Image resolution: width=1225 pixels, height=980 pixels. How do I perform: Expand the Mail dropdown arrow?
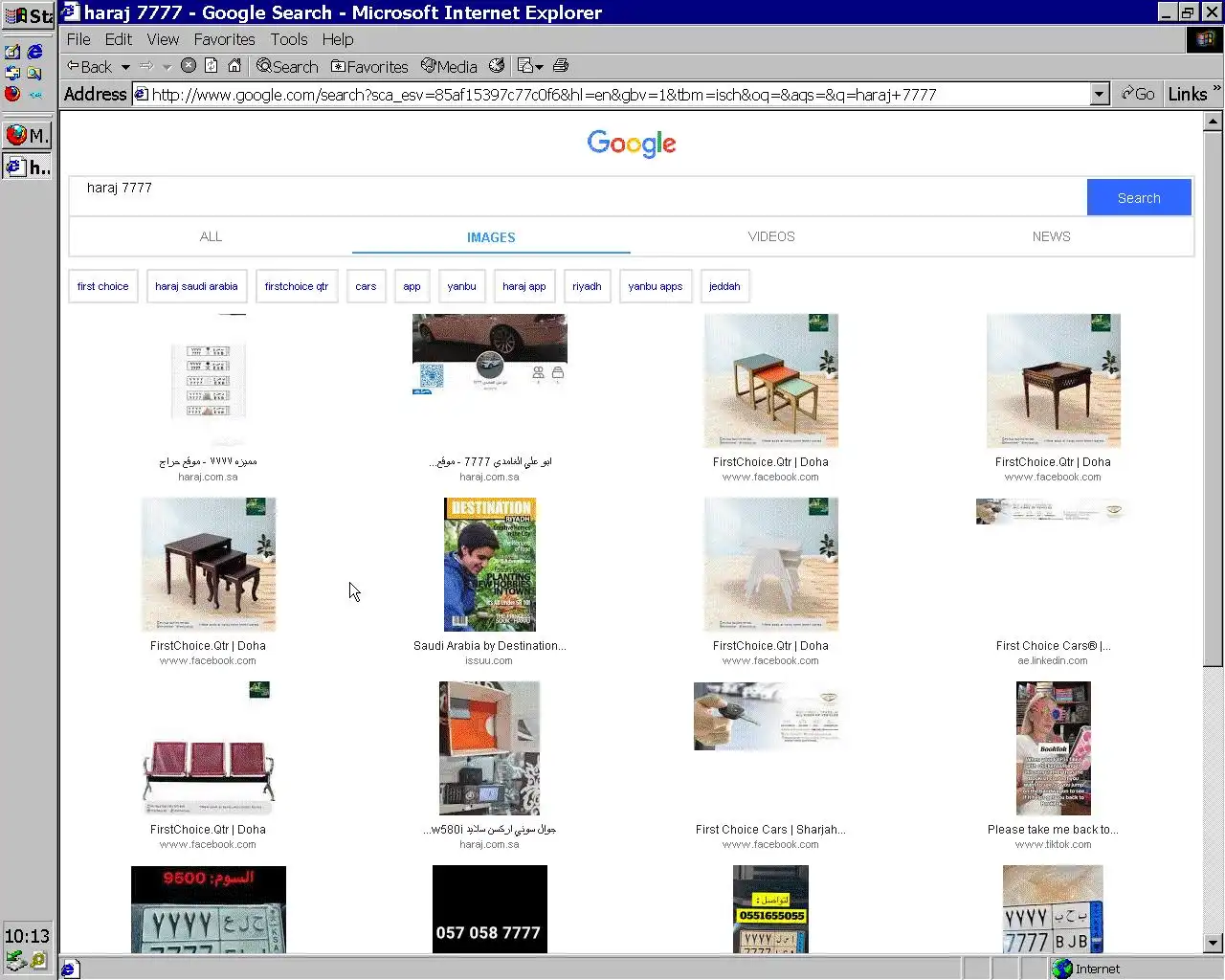pyautogui.click(x=540, y=67)
